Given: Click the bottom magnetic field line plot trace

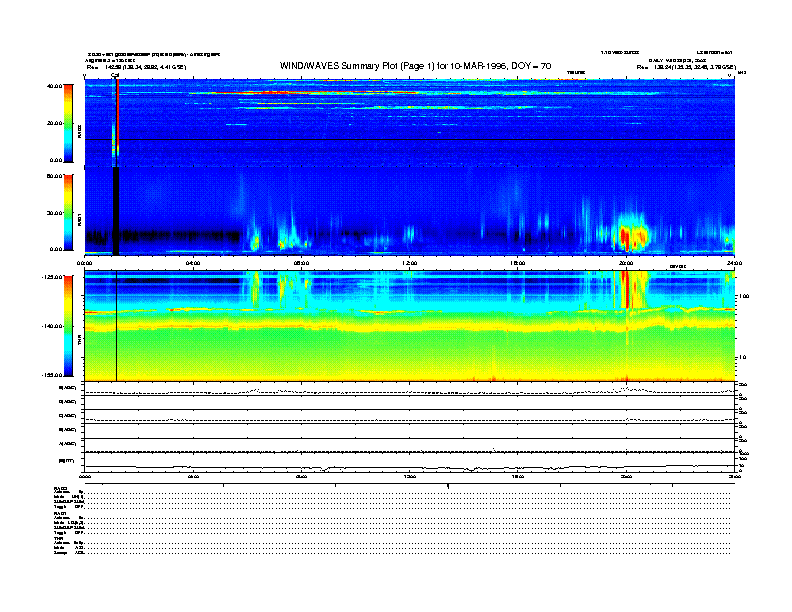Looking at the screenshot, I should (x=410, y=467).
